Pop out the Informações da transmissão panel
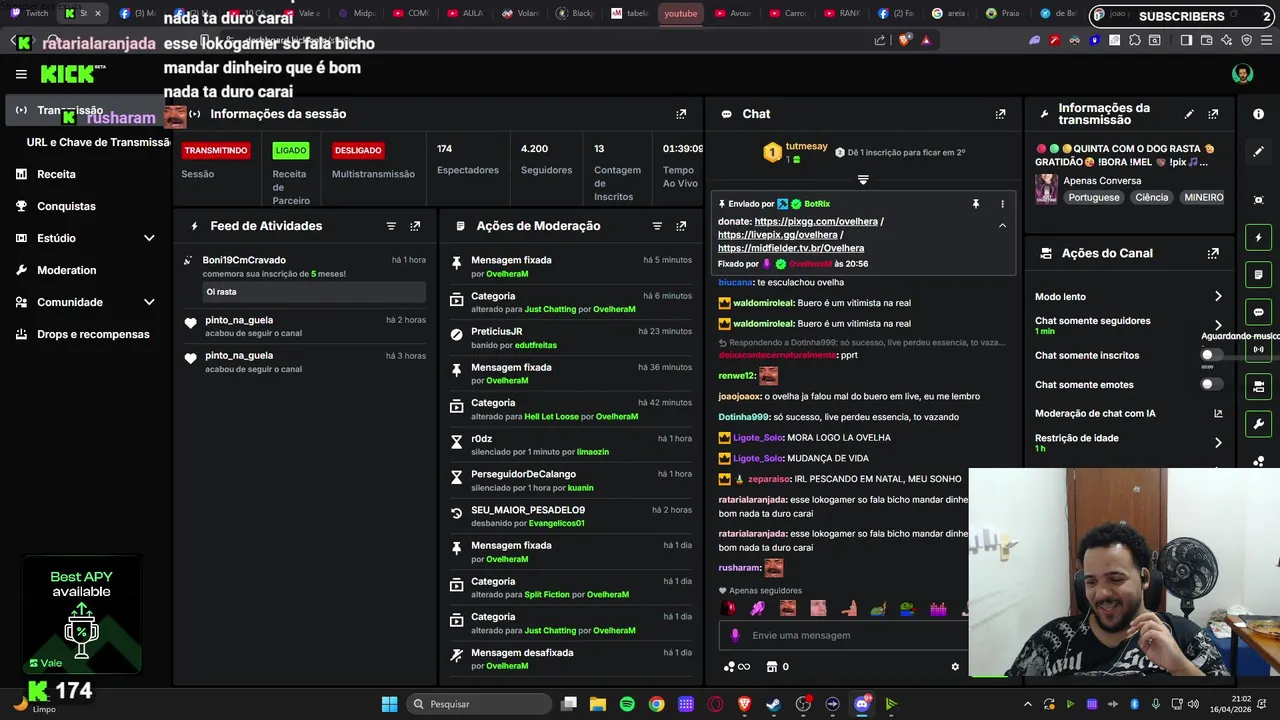The image size is (1280, 720). [x=1213, y=114]
